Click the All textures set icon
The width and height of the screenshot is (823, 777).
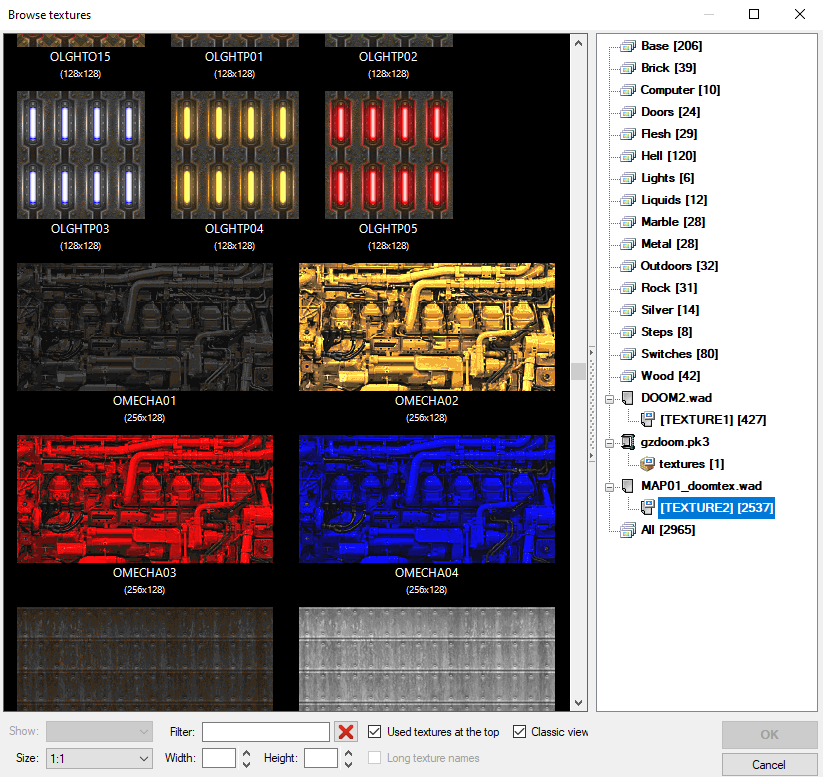tap(627, 530)
